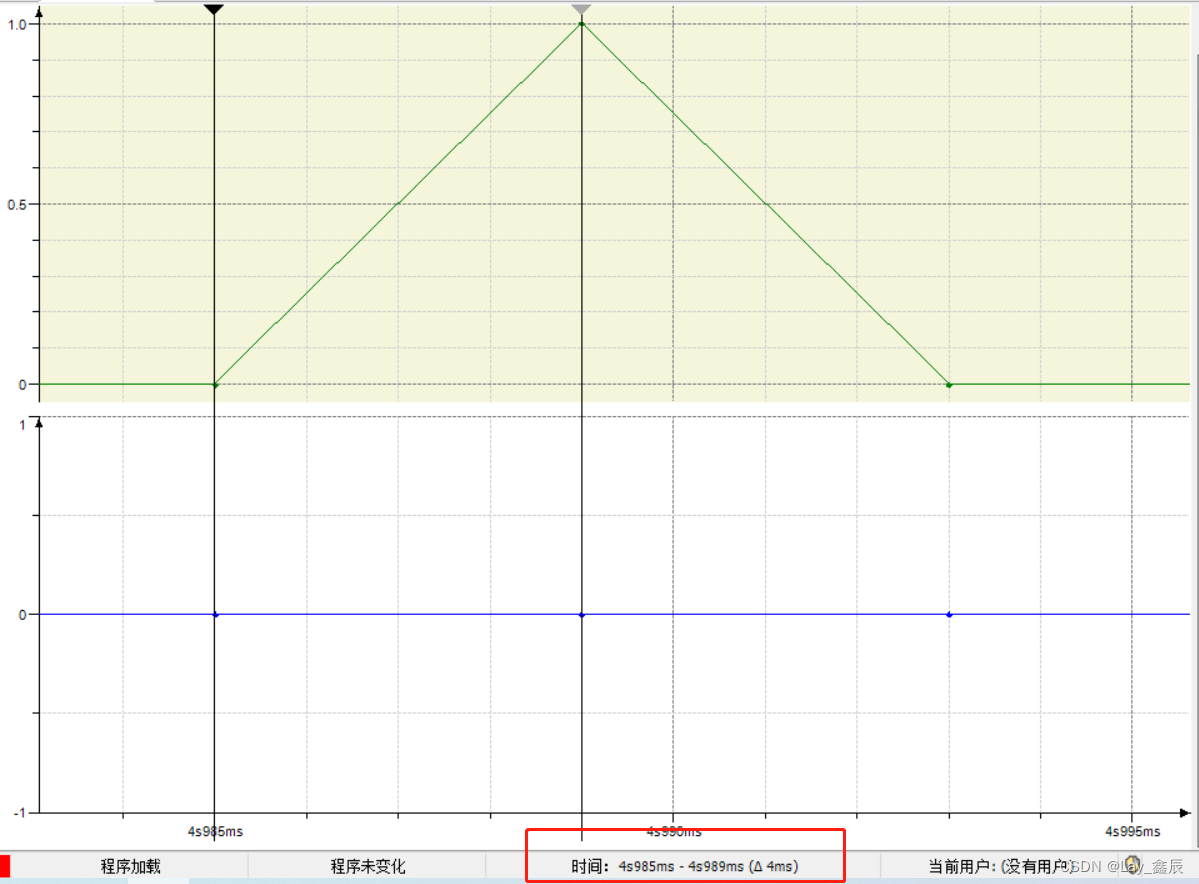The image size is (1199, 884).
Task: Click the 4s995ms time axis label
Action: [1132, 831]
